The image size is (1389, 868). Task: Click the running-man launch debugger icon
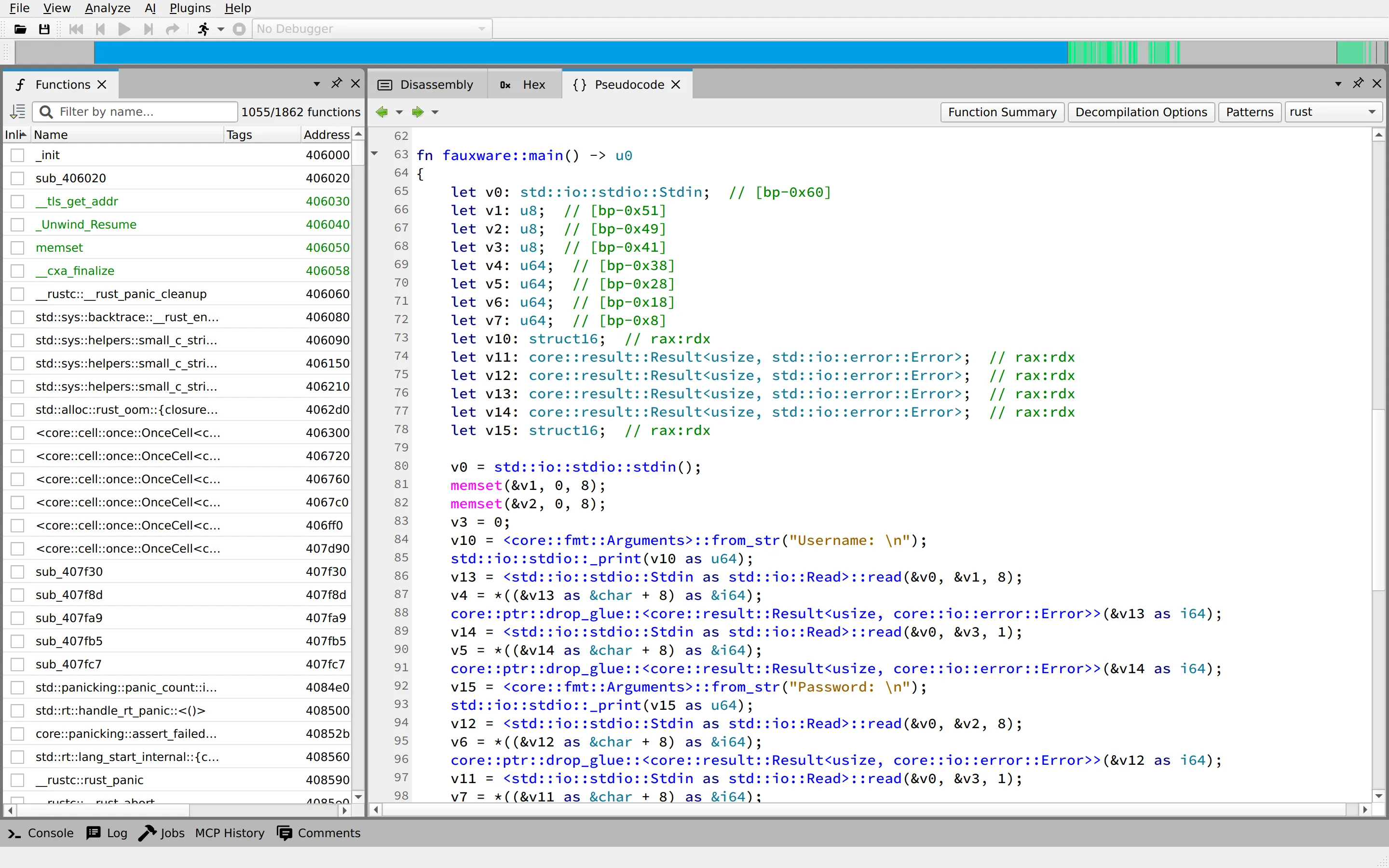[x=203, y=29]
